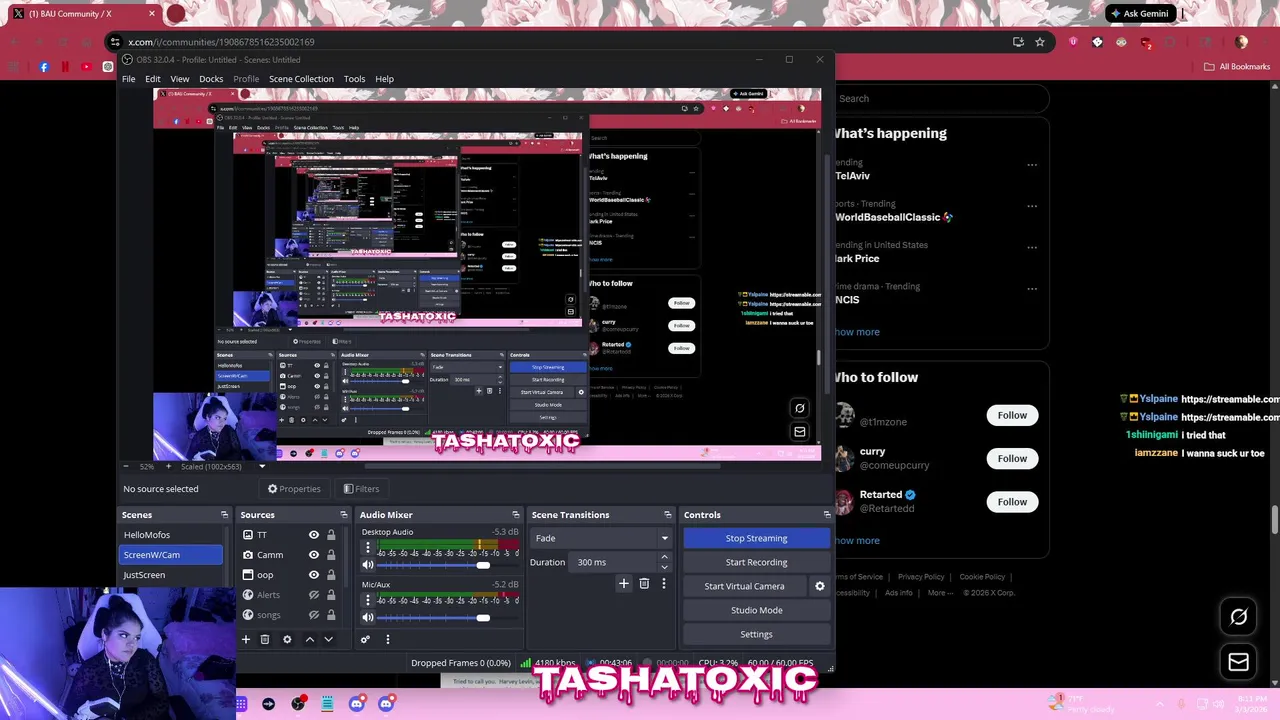The width and height of the screenshot is (1280, 720).
Task: Pop out the Sources dock icon
Action: (x=343, y=515)
